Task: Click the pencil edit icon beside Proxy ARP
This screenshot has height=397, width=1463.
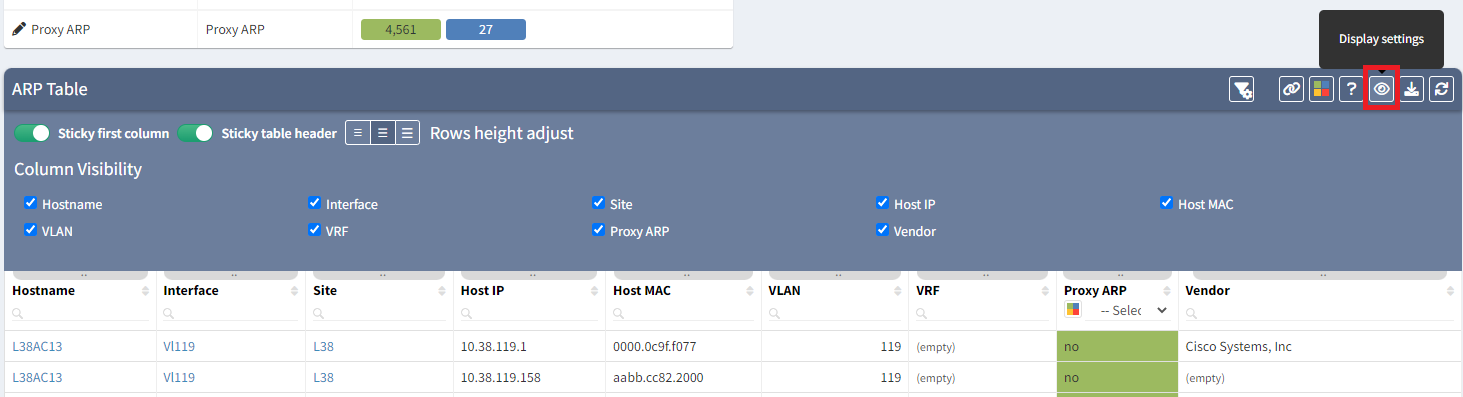Action: pyautogui.click(x=19, y=30)
